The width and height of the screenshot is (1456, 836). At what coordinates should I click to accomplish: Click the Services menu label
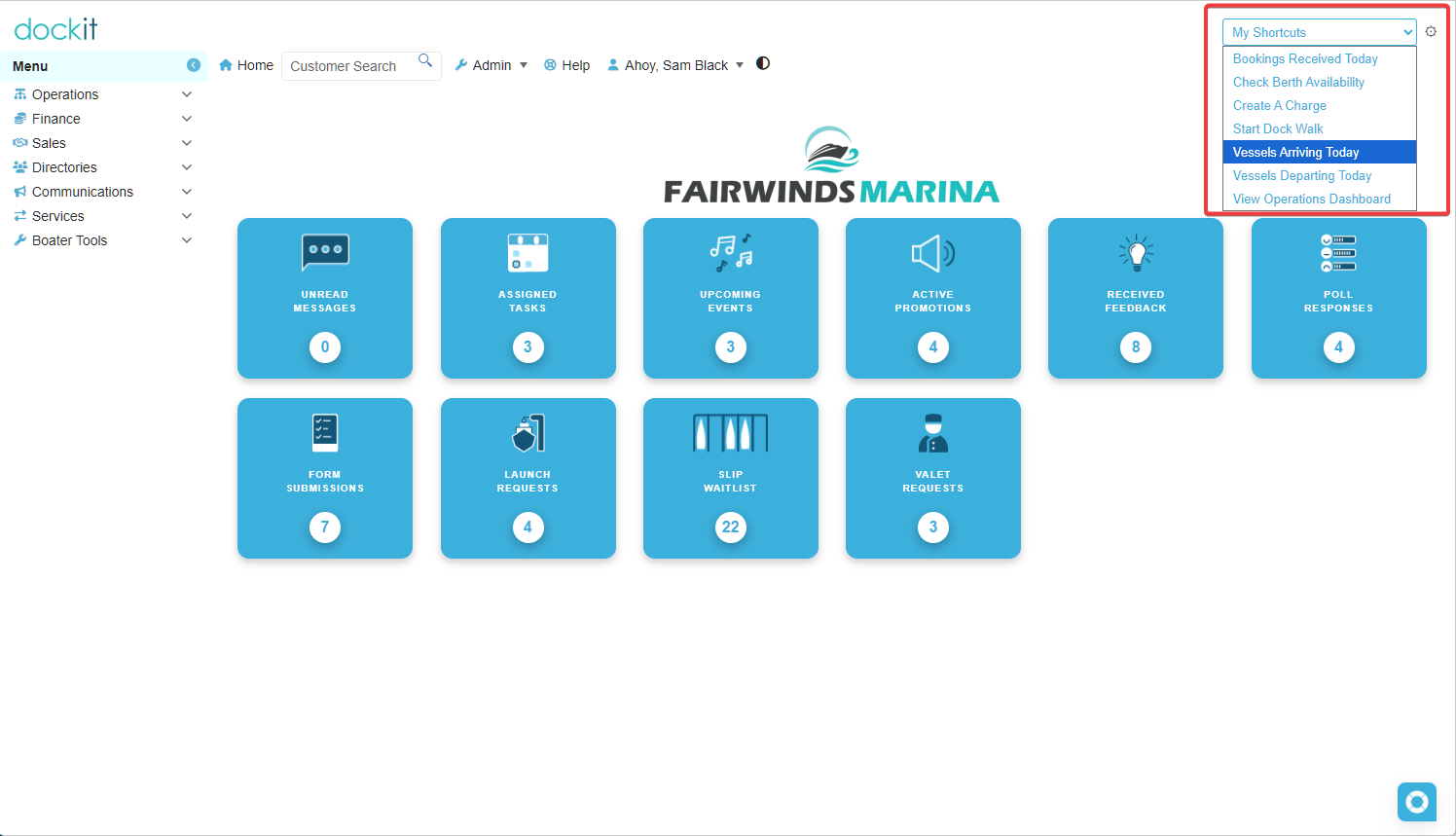pos(58,216)
